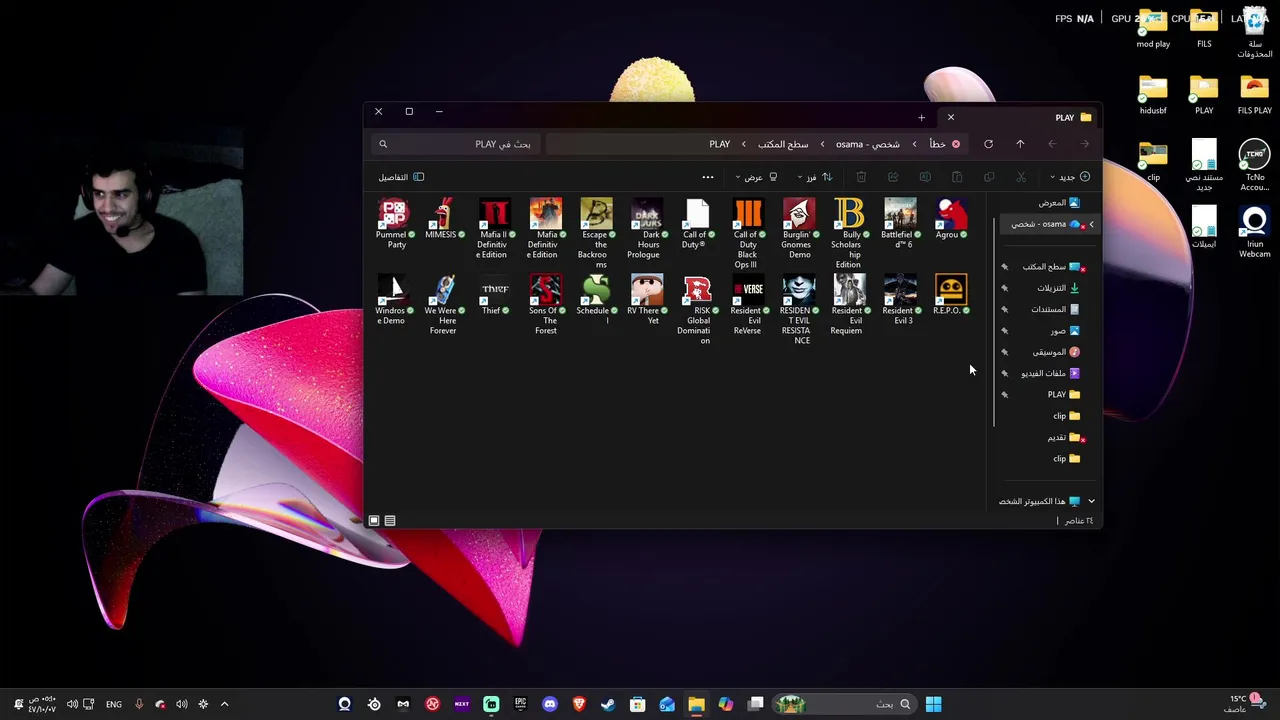Toggle microphone mute in the taskbar tray
The height and width of the screenshot is (720, 1280).
139,704
